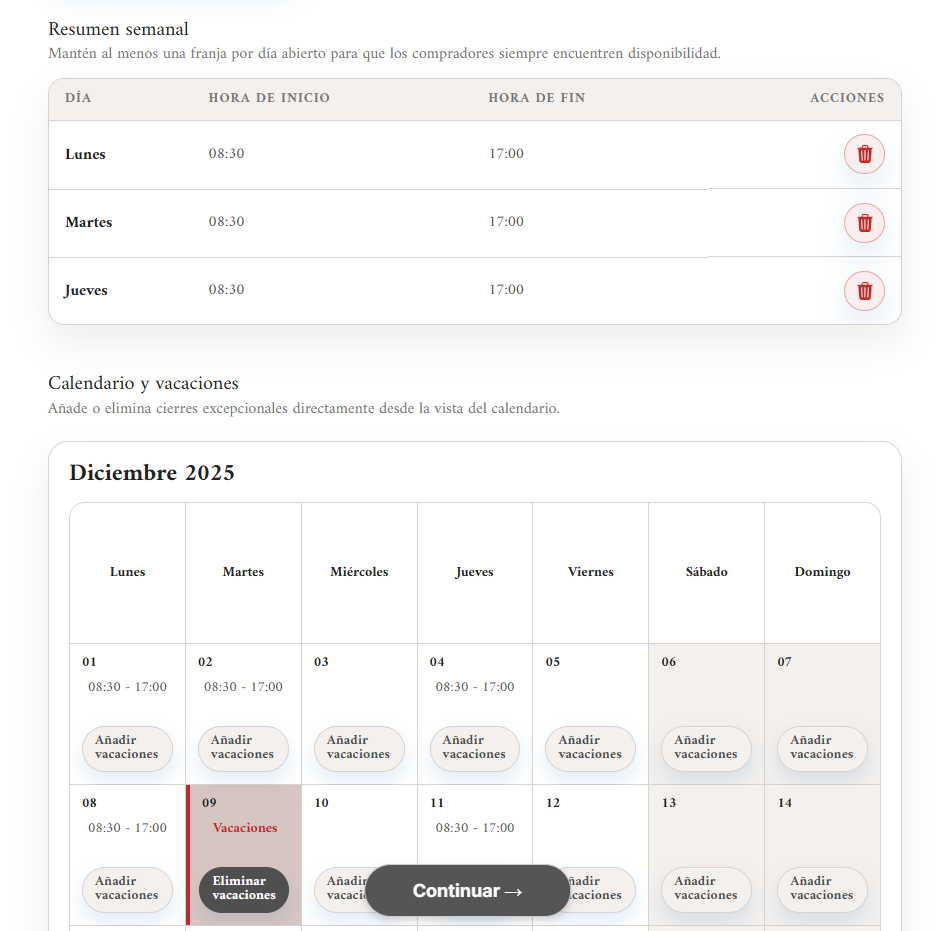The height and width of the screenshot is (931, 938).
Task: Click the ACCIONES column header
Action: [x=847, y=98]
